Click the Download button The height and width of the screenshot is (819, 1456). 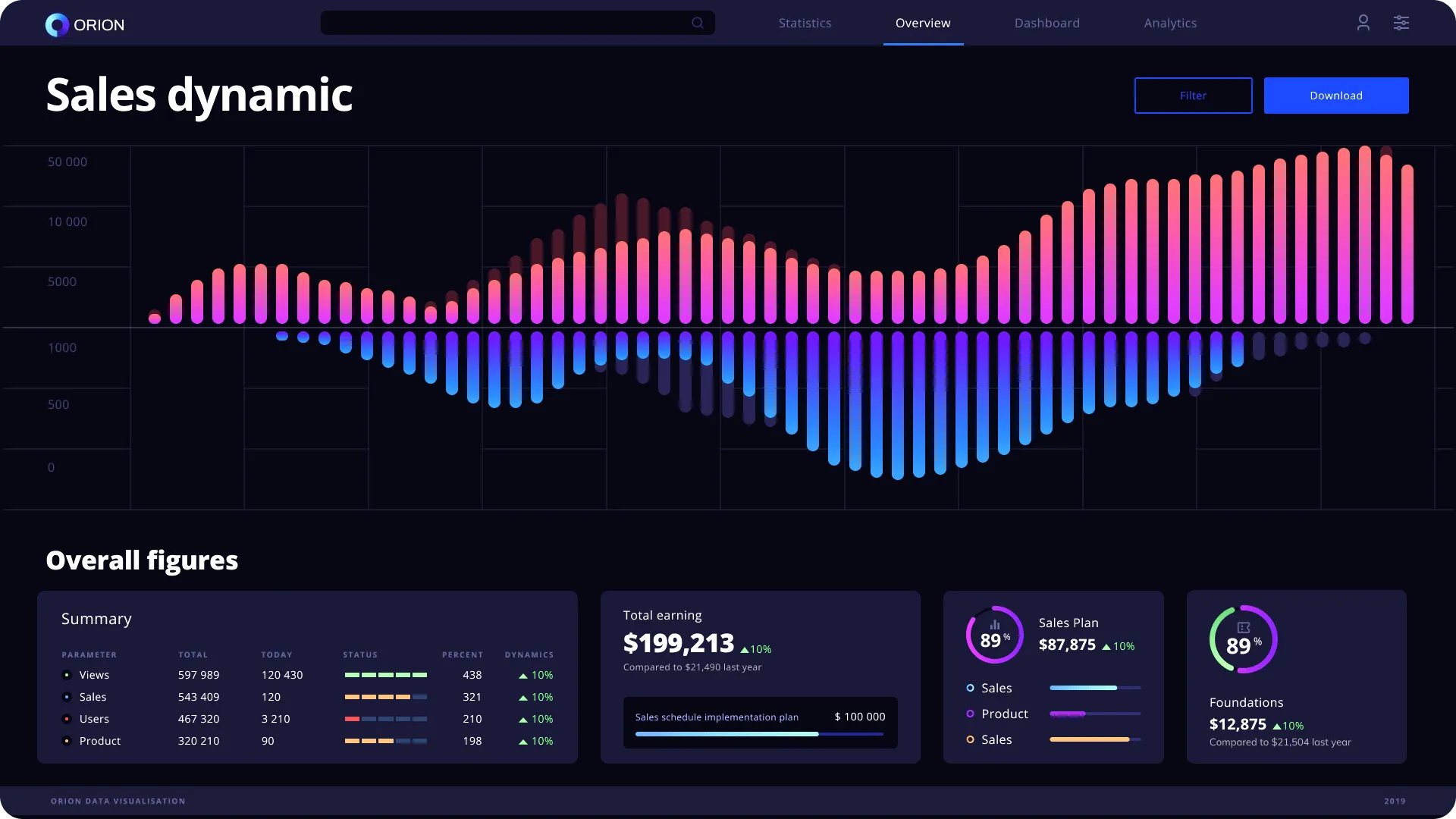pos(1335,95)
